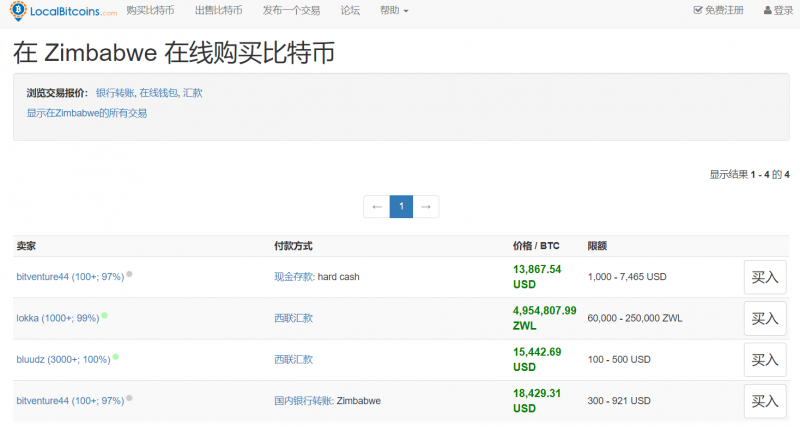Image resolution: width=800 pixels, height=427 pixels.
Task: Select page 1 in pagination
Action: point(401,207)
